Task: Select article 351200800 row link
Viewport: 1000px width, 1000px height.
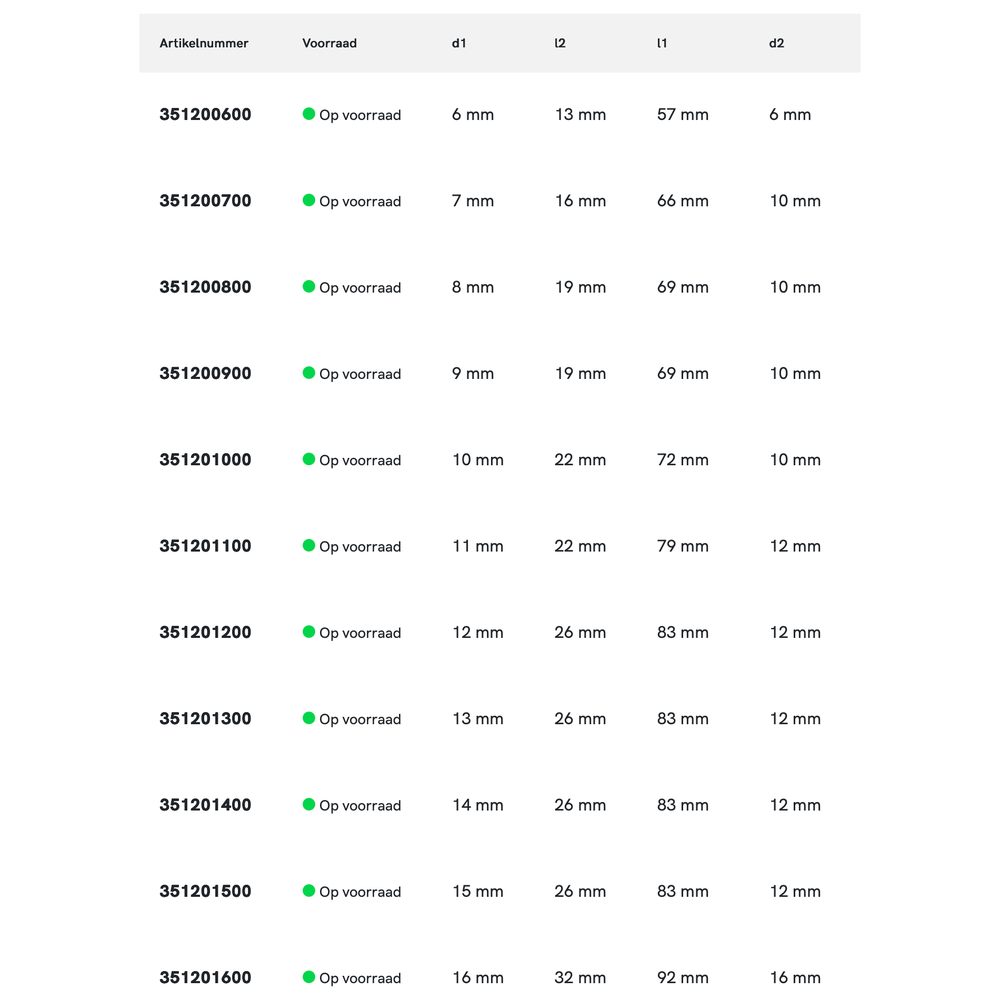Action: click(205, 287)
